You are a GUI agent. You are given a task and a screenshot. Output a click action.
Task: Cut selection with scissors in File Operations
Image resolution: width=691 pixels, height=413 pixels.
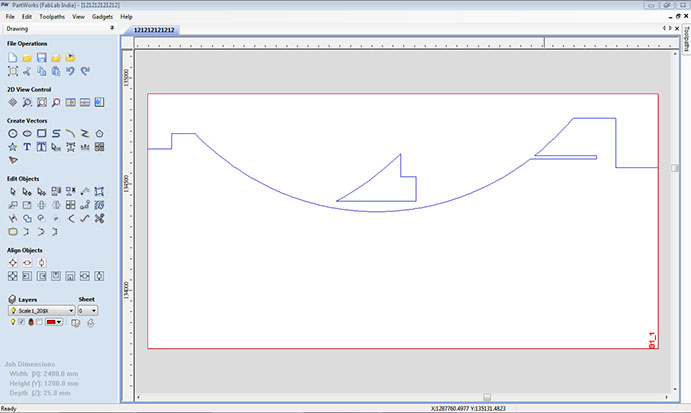click(x=27, y=71)
